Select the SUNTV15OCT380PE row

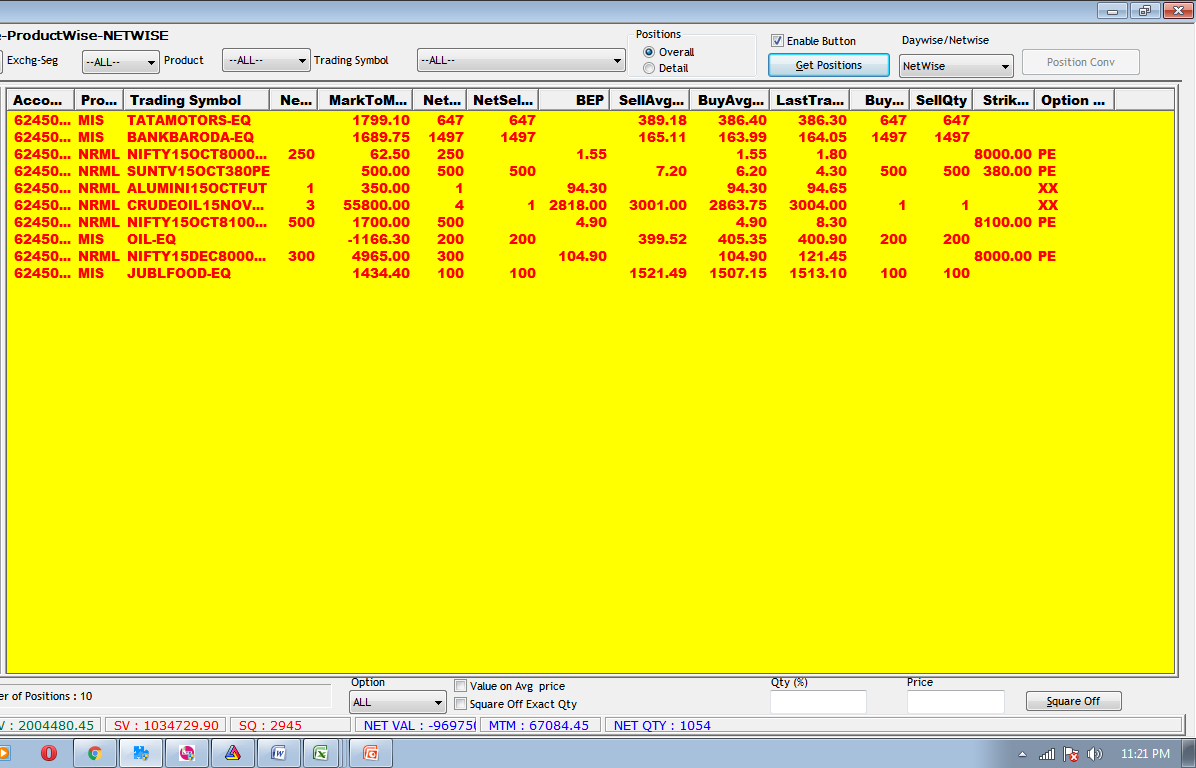click(x=590, y=171)
